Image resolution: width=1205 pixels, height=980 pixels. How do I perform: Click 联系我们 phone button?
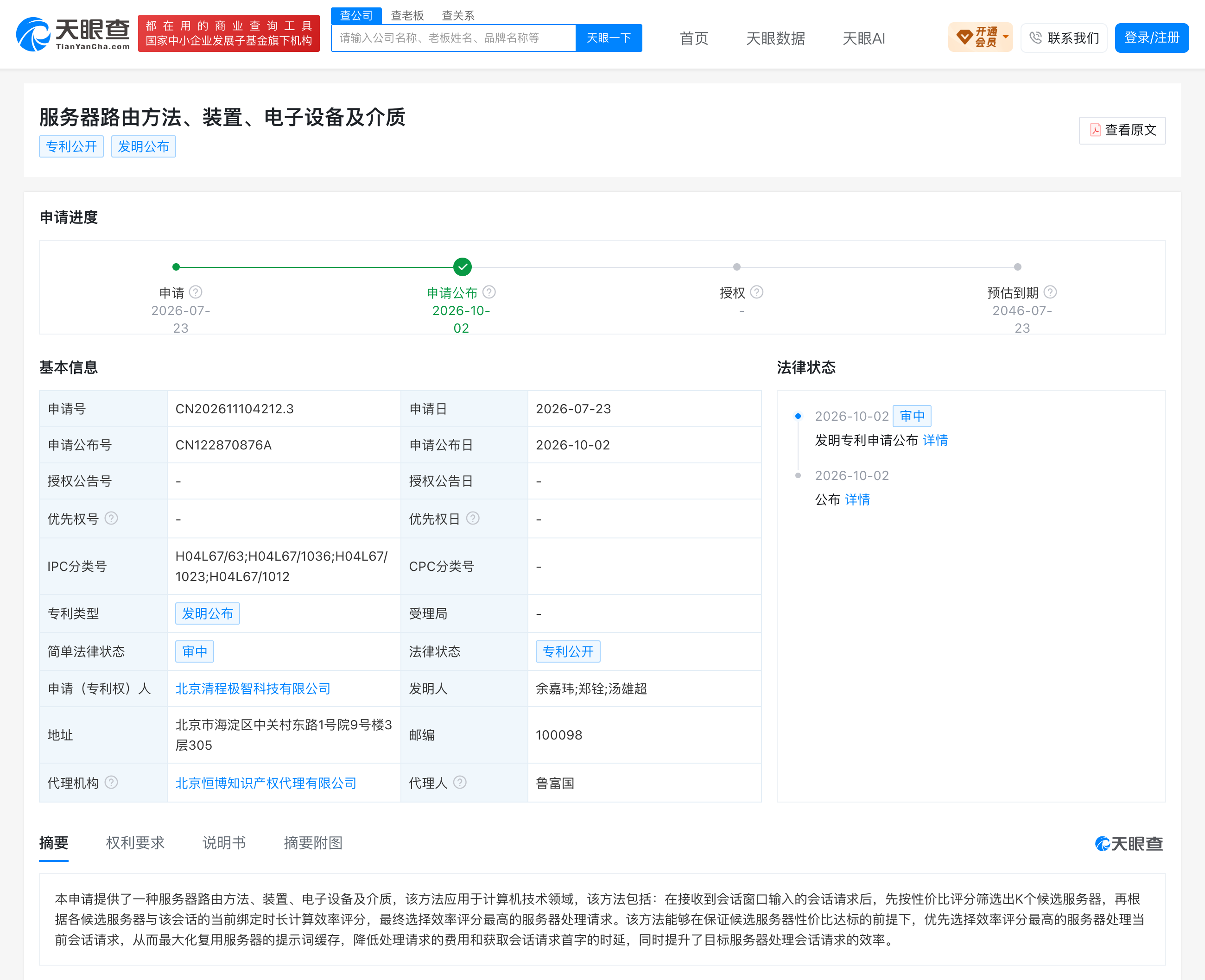1064,38
